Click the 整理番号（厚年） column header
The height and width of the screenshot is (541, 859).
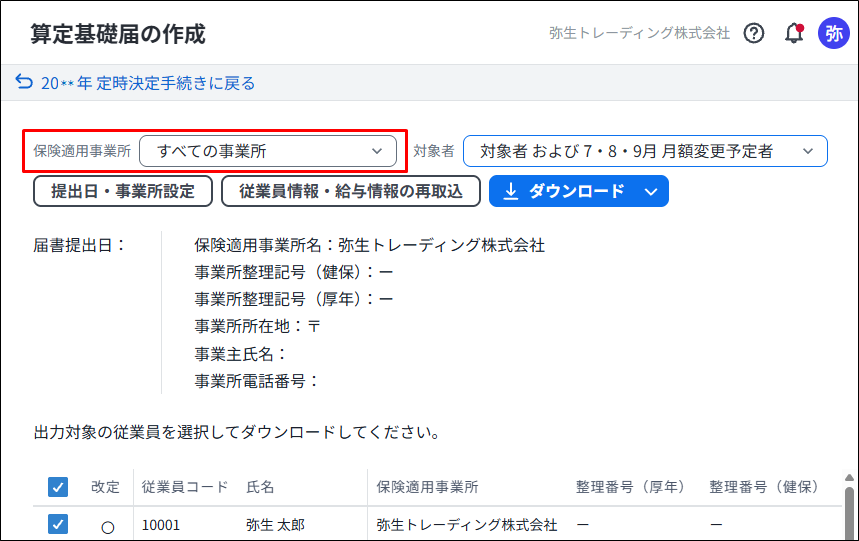point(631,487)
